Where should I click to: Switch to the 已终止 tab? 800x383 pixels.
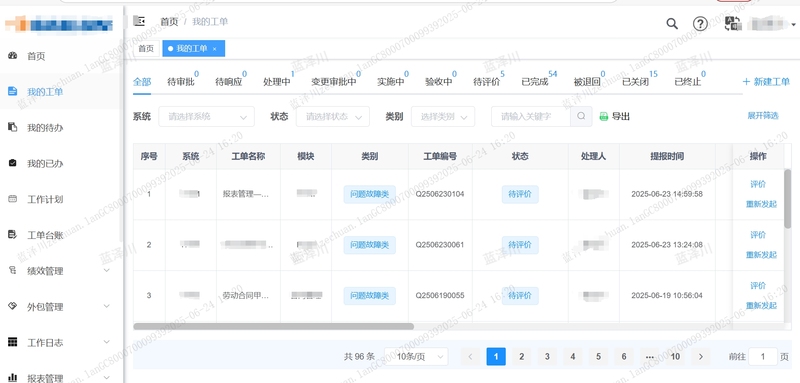[x=688, y=82]
